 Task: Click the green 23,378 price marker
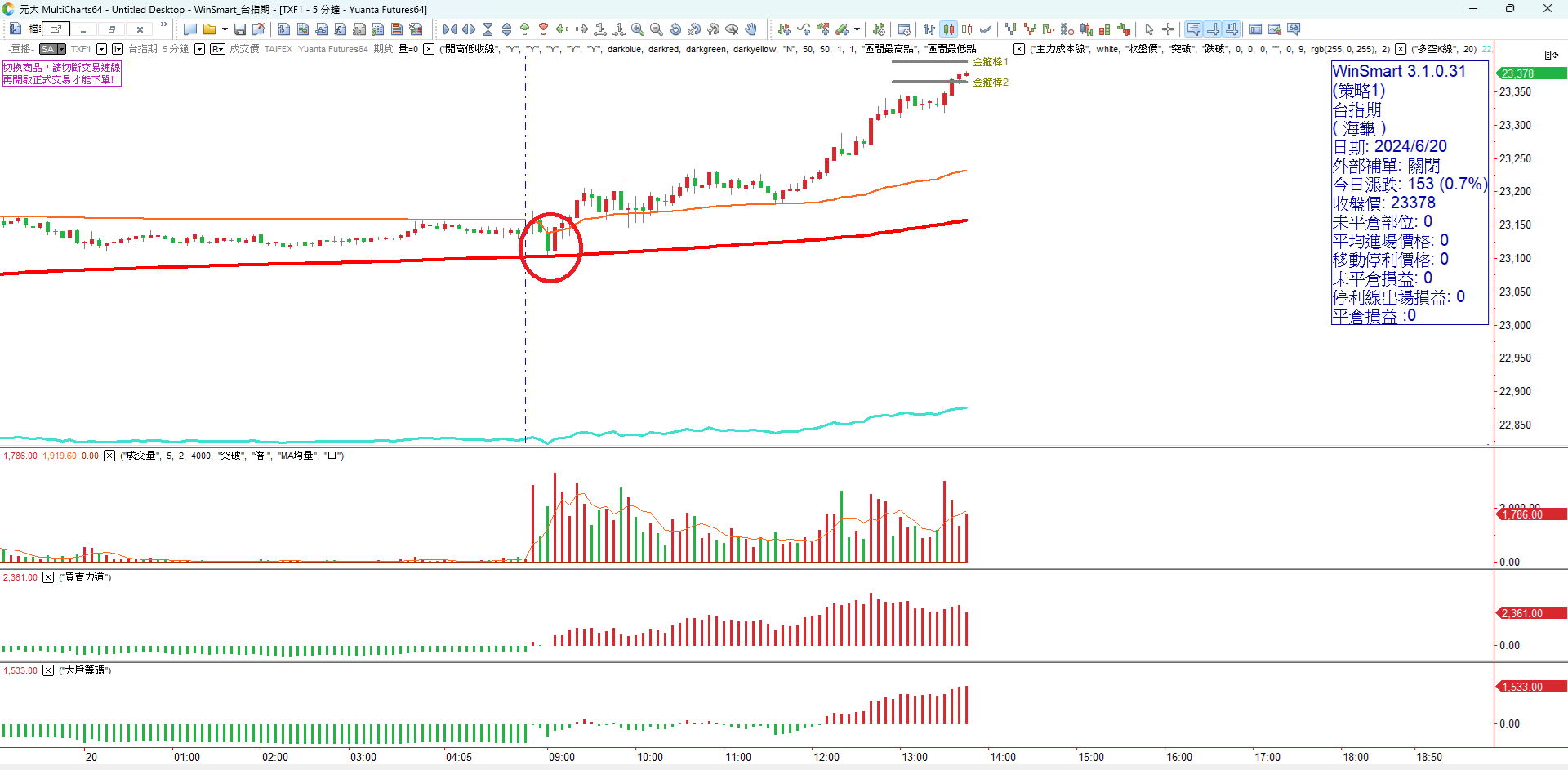click(x=1531, y=73)
